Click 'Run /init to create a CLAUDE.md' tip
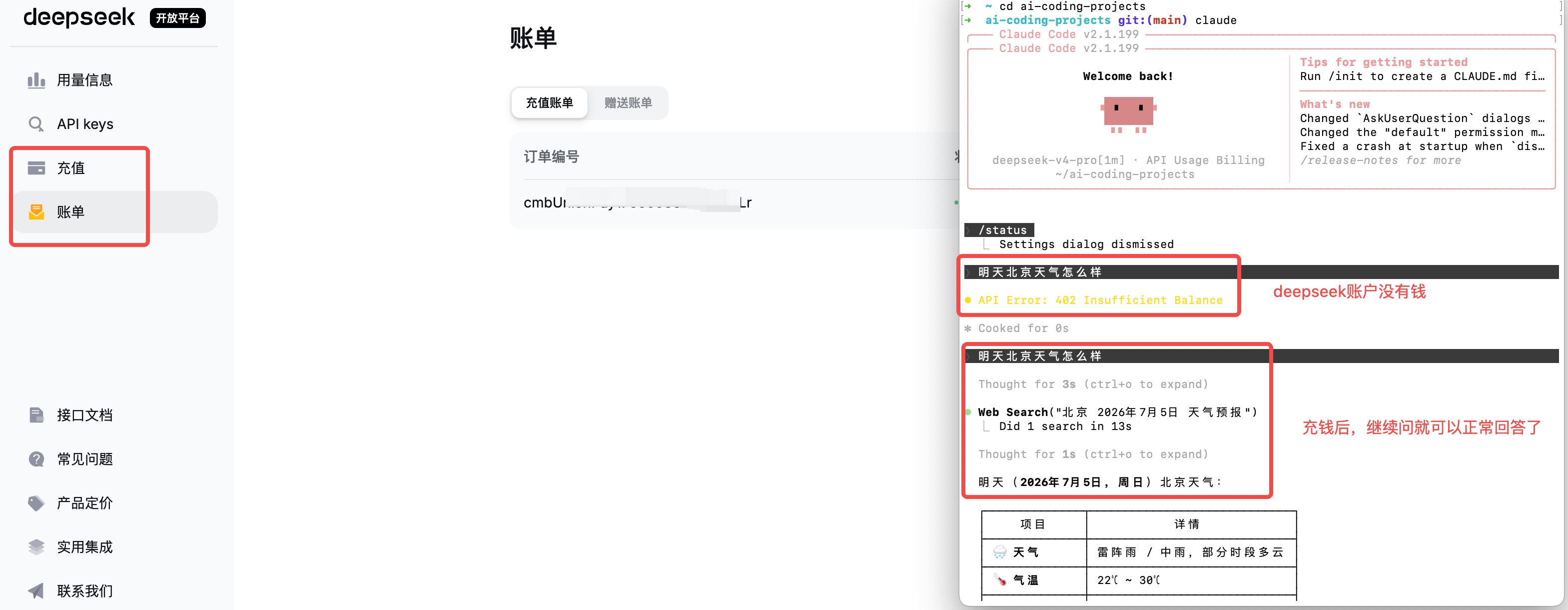This screenshot has height=610, width=1568. coord(1423,76)
